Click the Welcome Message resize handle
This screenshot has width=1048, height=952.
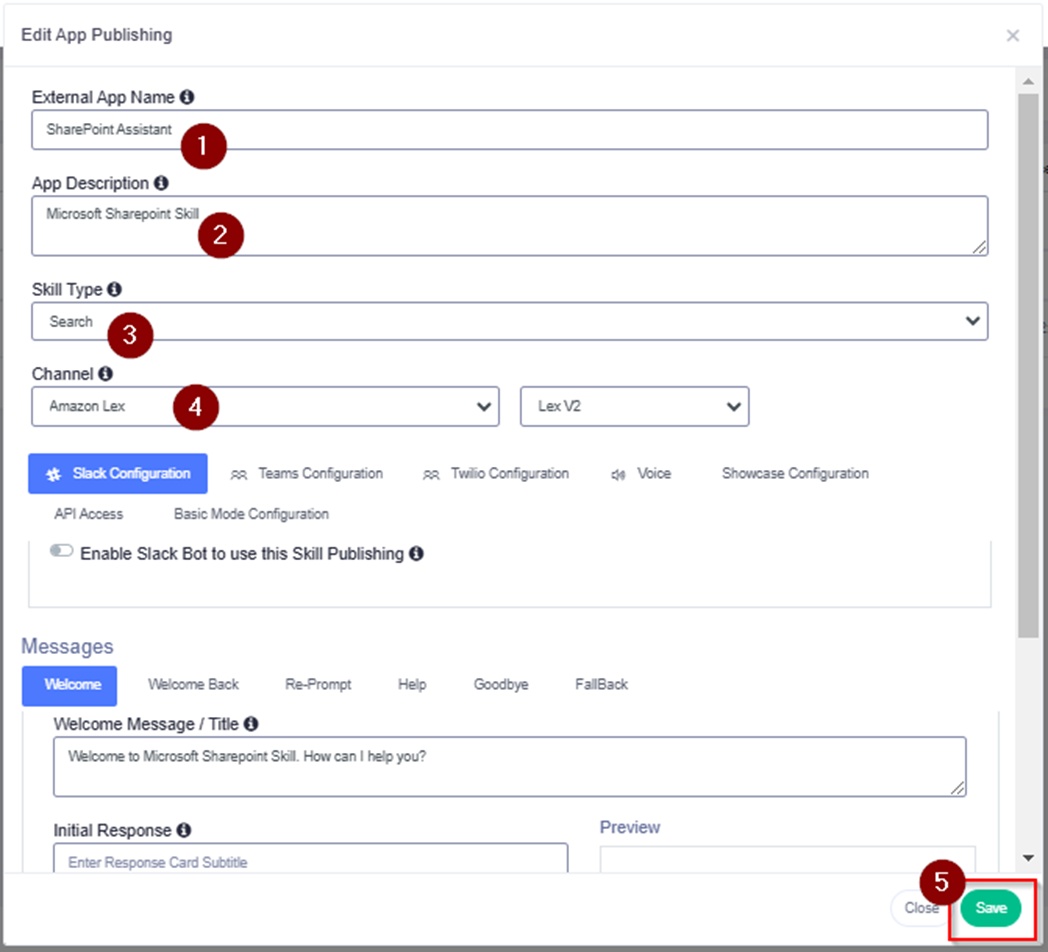tap(958, 788)
